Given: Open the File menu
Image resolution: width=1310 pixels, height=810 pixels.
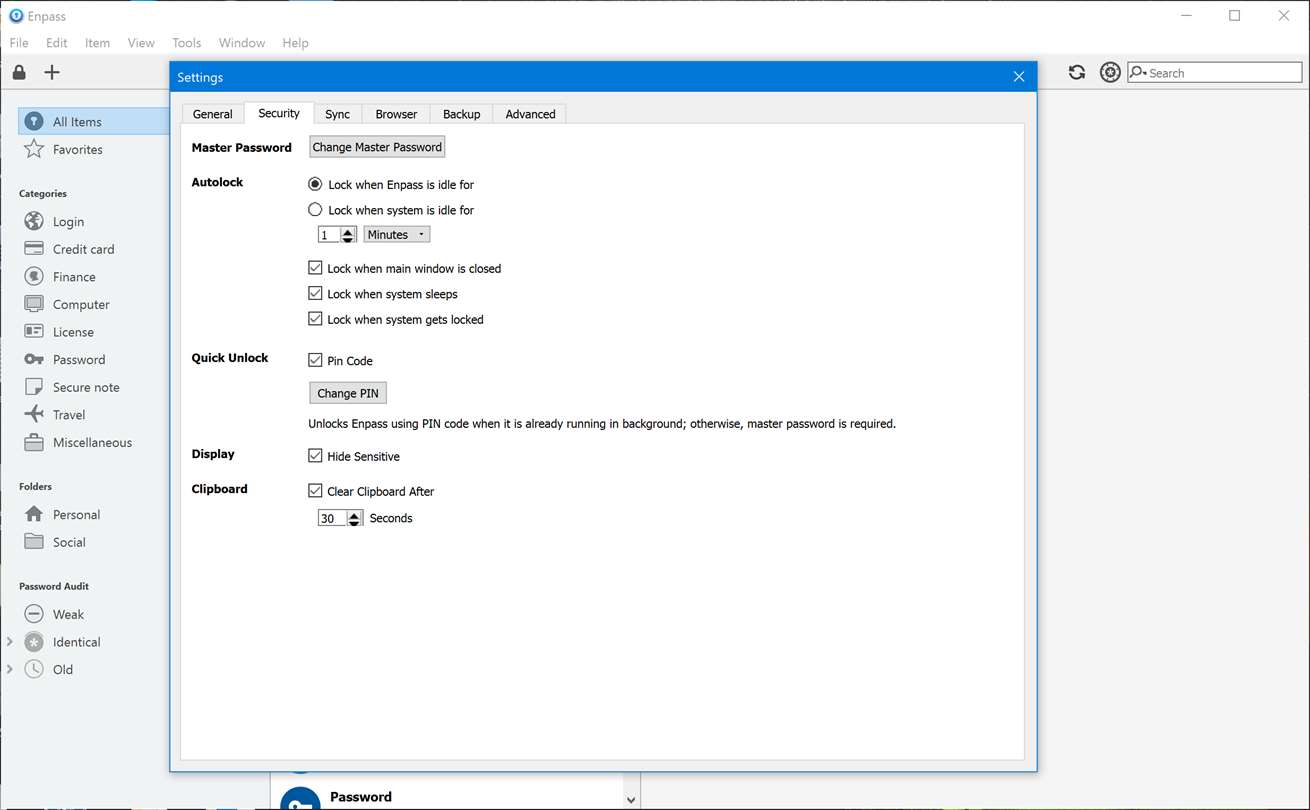Looking at the screenshot, I should click(x=19, y=43).
